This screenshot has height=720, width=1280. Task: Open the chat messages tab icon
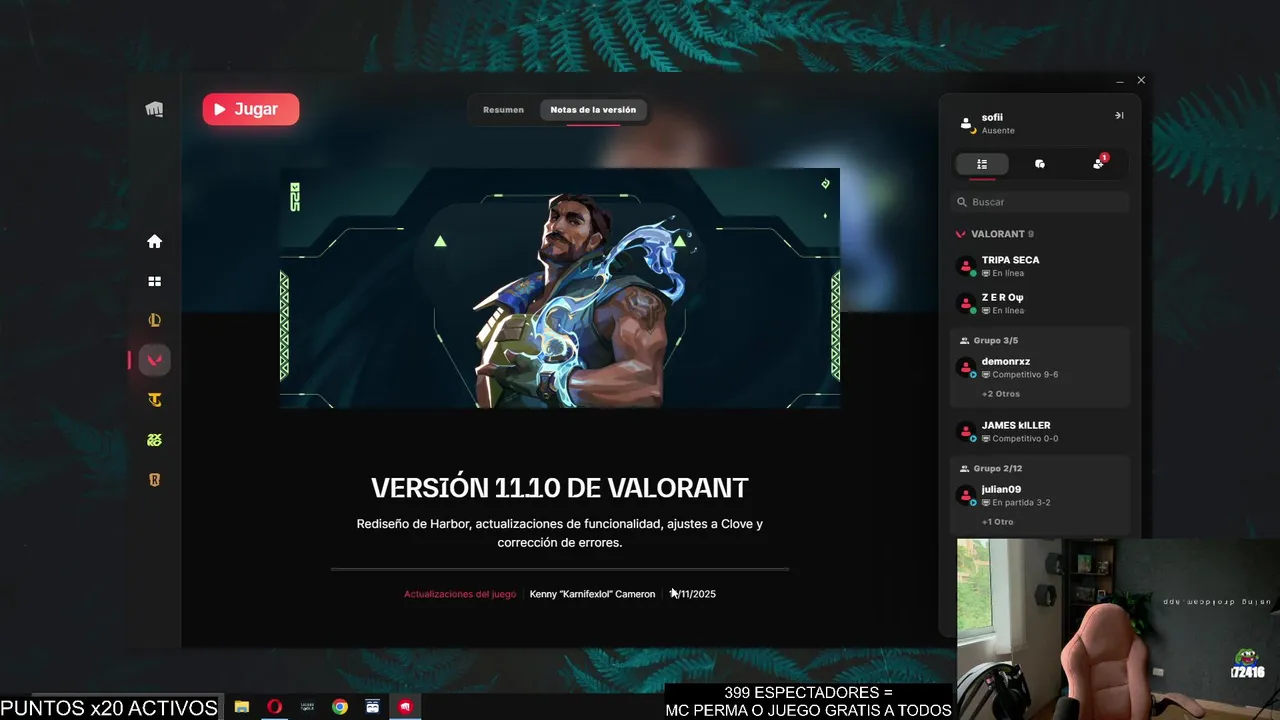point(1040,164)
